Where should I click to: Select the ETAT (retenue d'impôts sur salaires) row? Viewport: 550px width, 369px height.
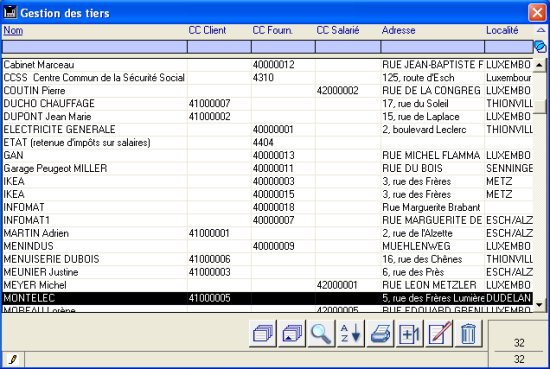(x=268, y=142)
